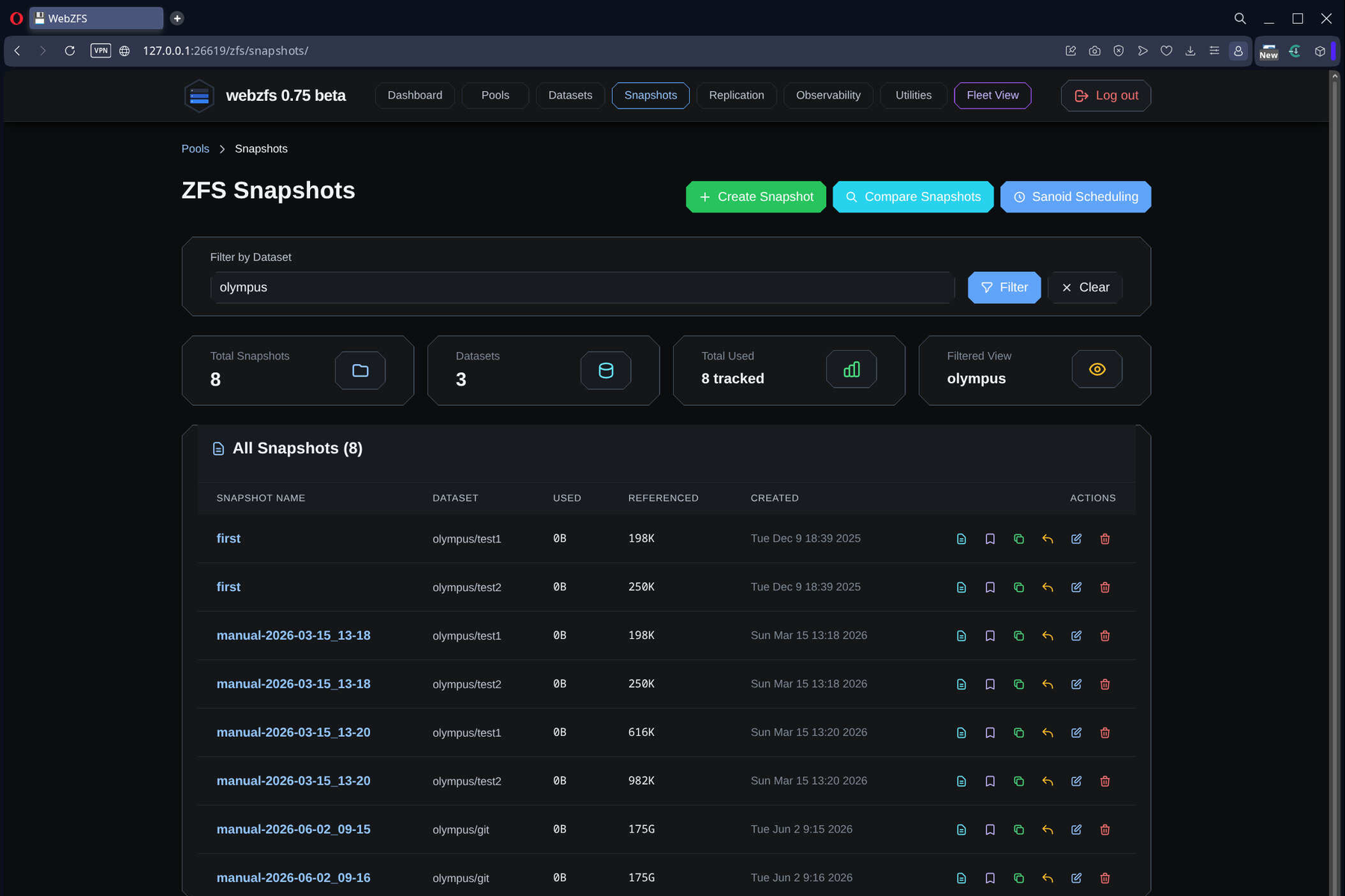Switch to the Datasets nav tab

point(570,96)
